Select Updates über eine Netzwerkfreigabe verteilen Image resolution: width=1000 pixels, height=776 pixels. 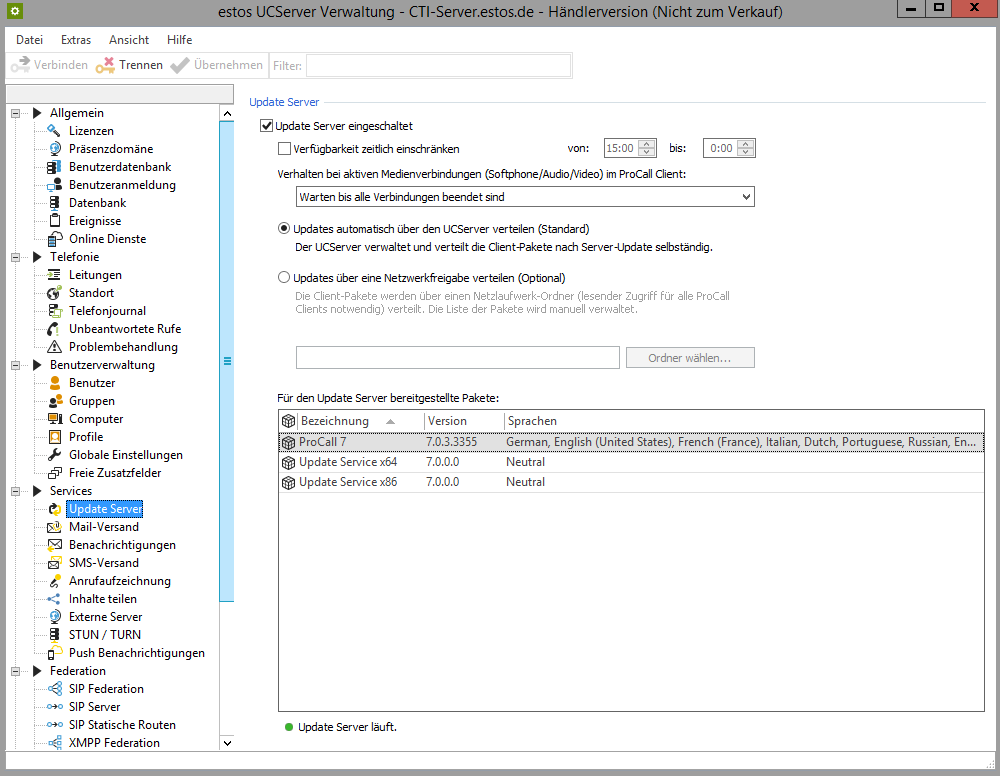coord(284,278)
